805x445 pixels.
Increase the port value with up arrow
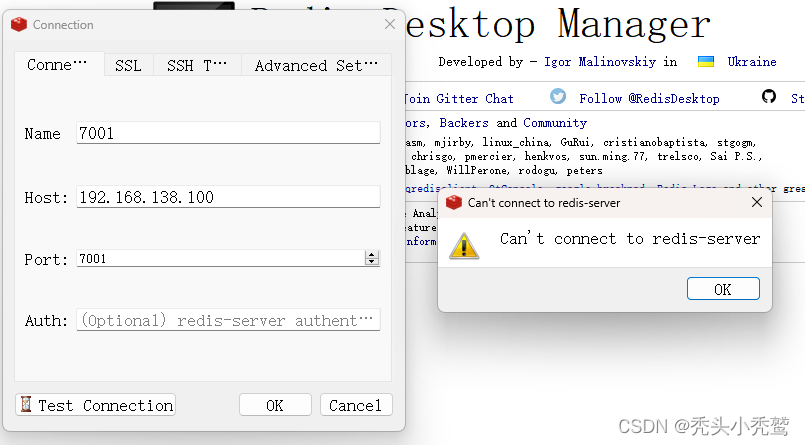(372, 255)
